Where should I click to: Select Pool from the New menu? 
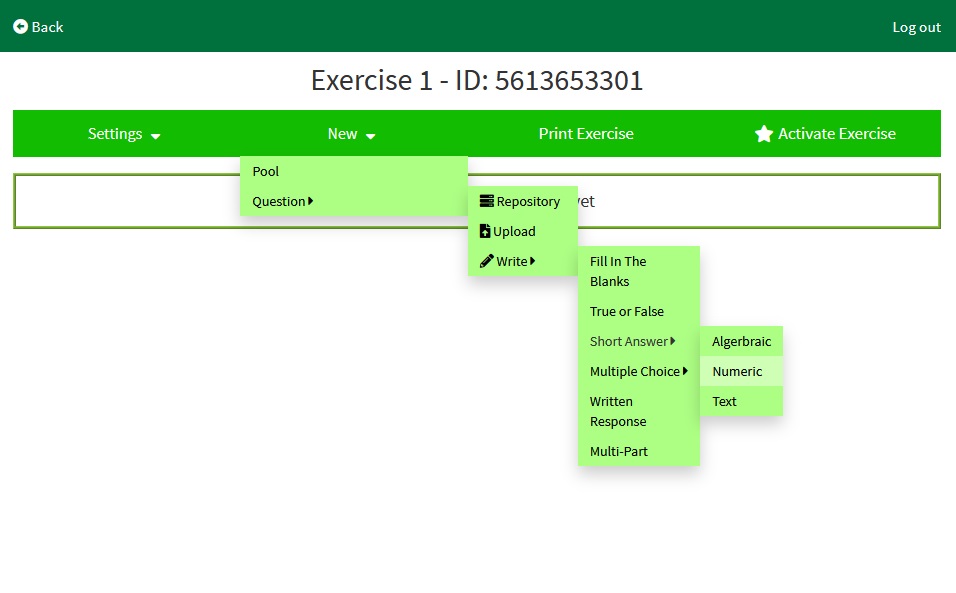click(266, 171)
